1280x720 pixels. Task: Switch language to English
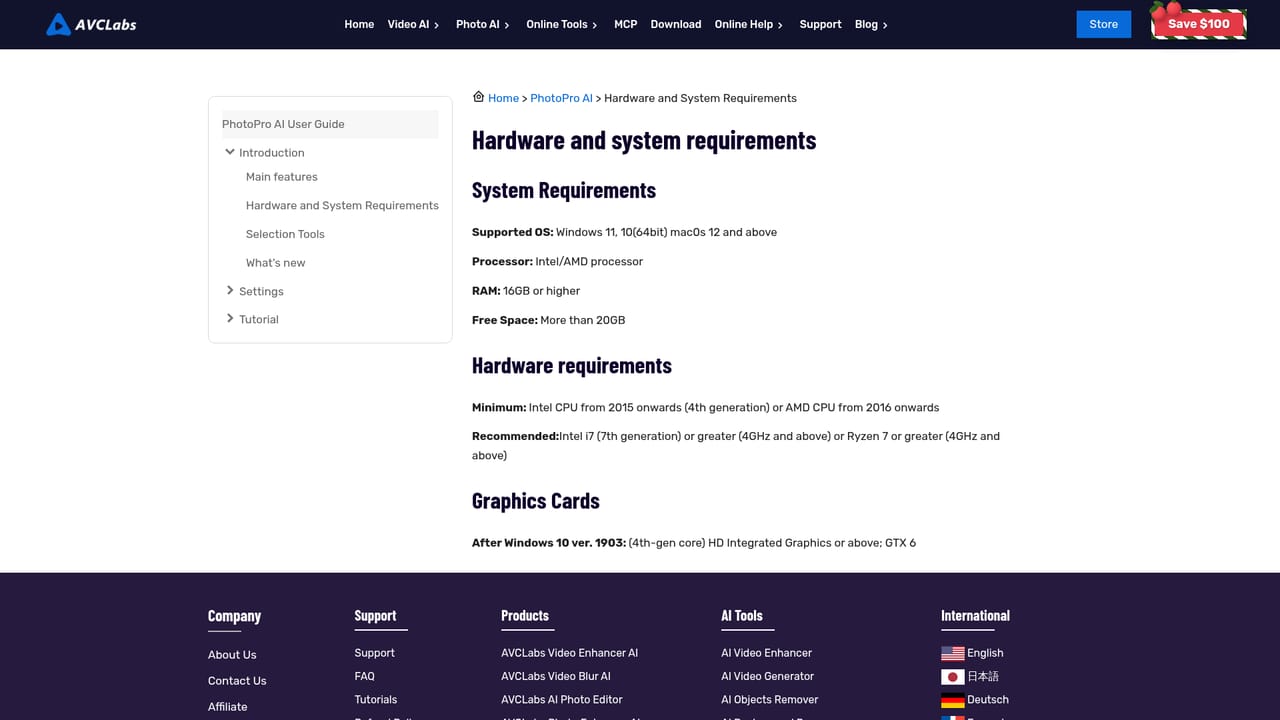985,653
